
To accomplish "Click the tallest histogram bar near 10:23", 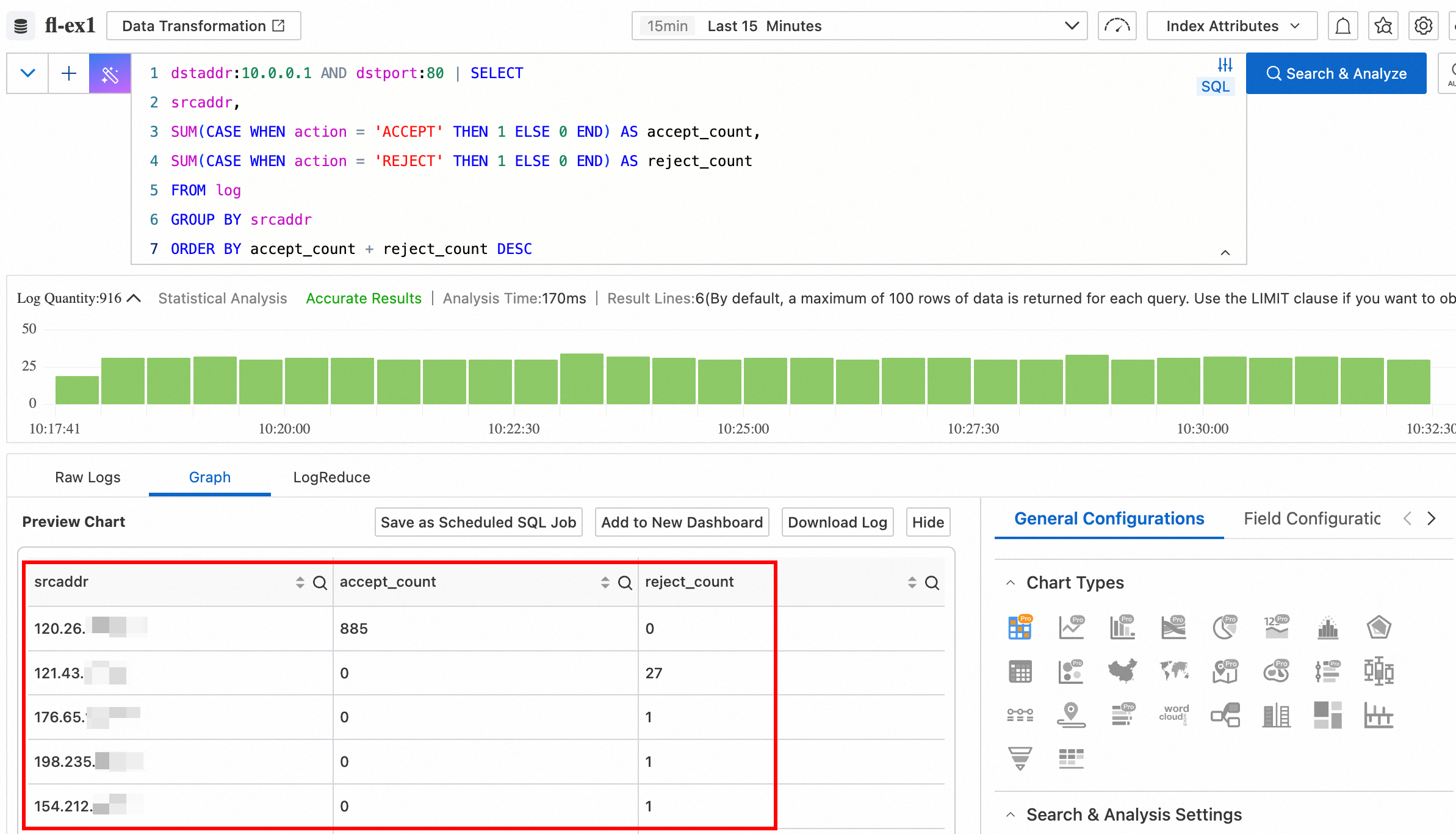I will [582, 379].
